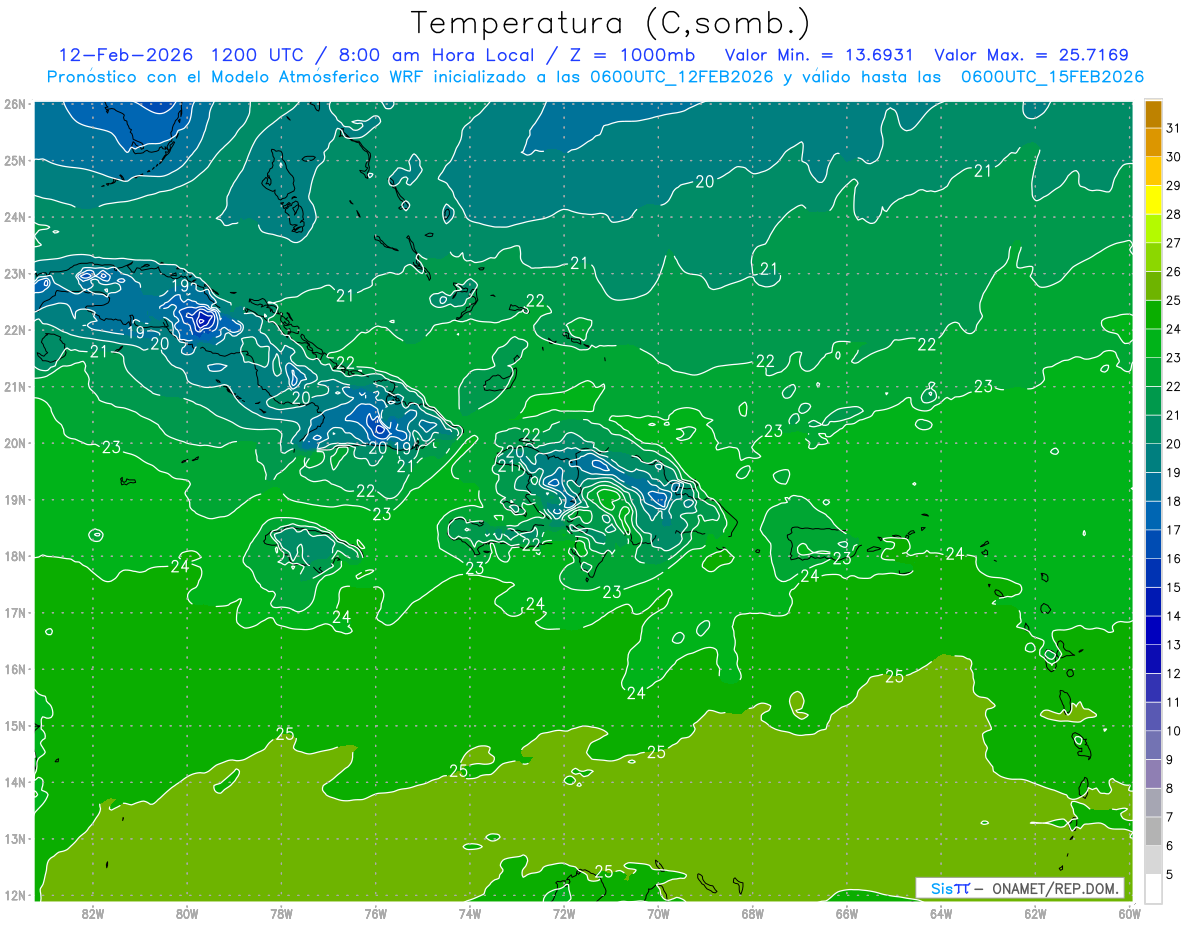Click legend value 11 on the color scale

[1173, 702]
